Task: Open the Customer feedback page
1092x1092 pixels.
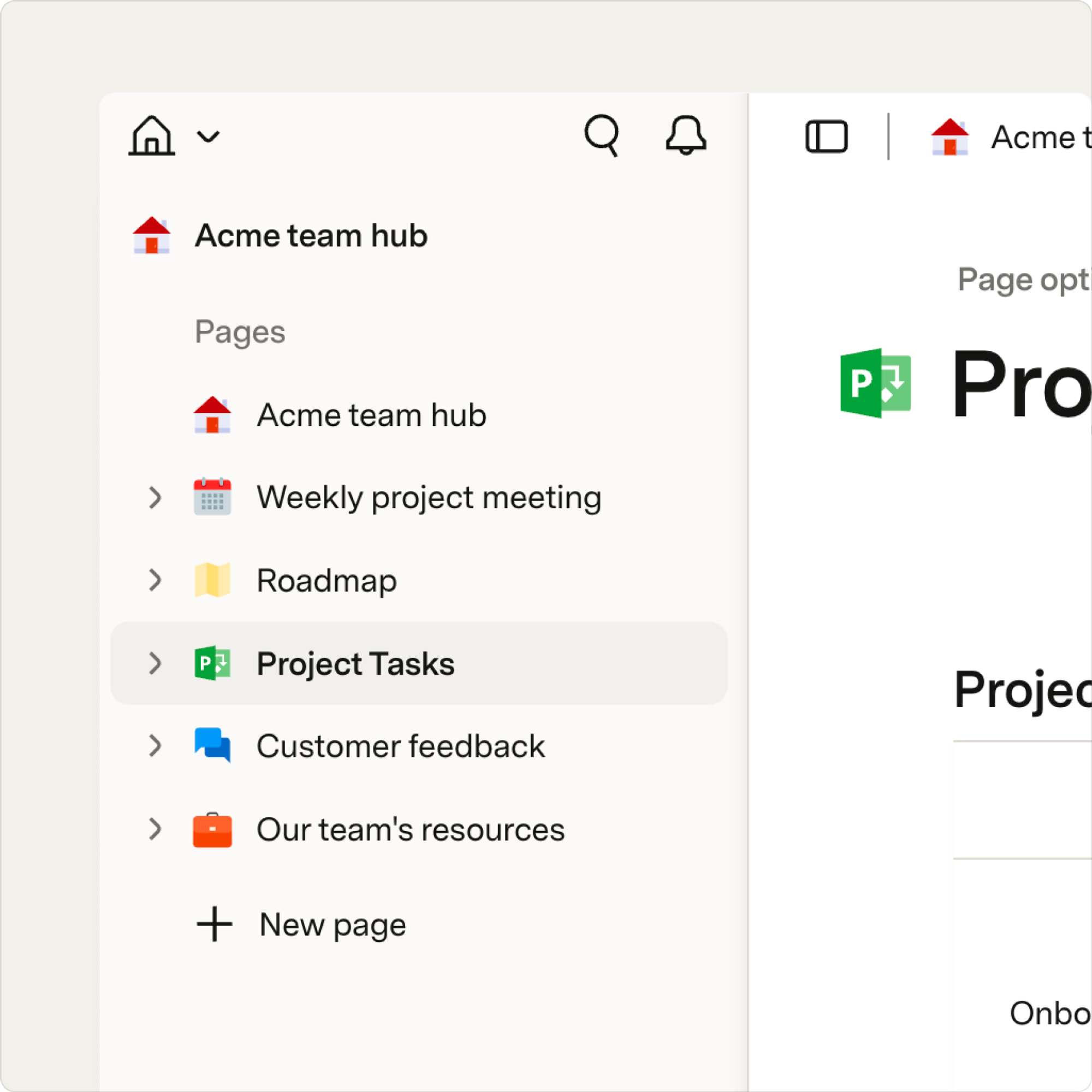Action: [401, 746]
